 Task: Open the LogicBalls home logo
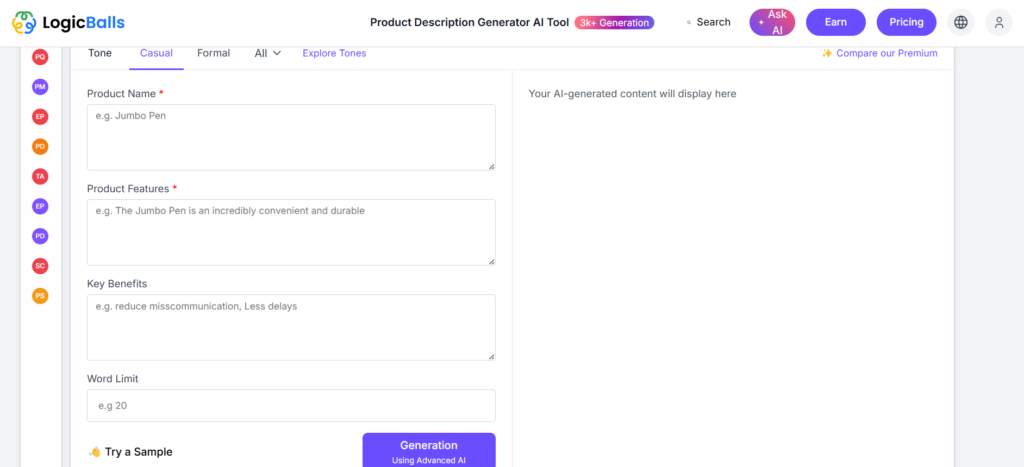[68, 23]
